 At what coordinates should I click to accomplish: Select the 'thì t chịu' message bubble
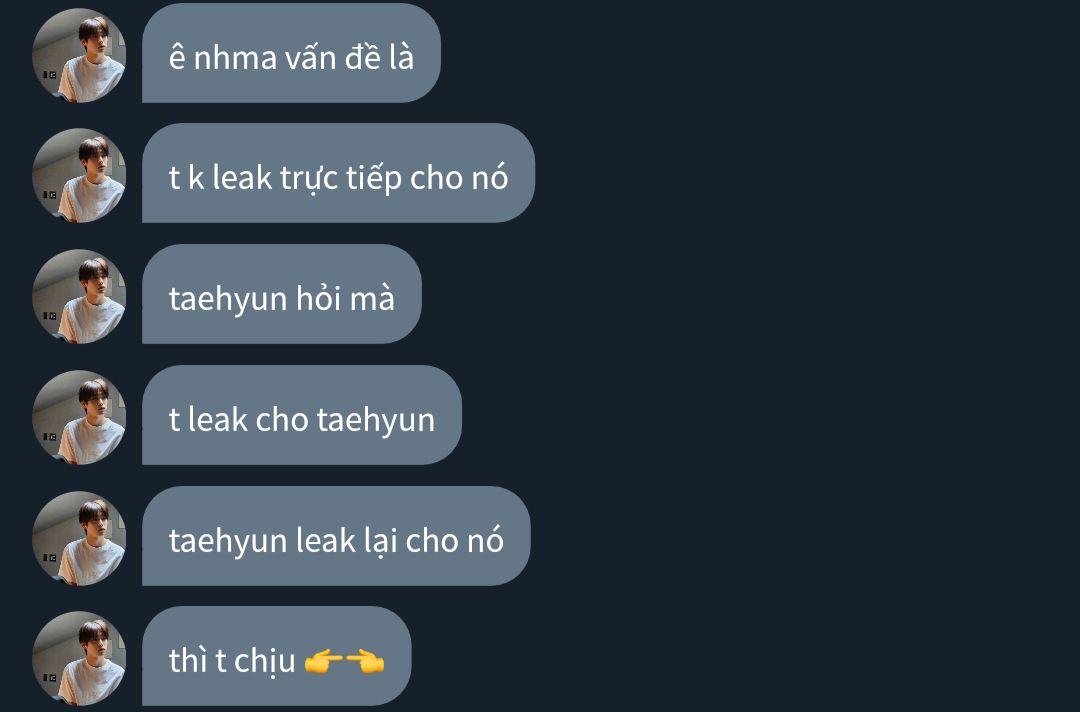click(x=276, y=656)
